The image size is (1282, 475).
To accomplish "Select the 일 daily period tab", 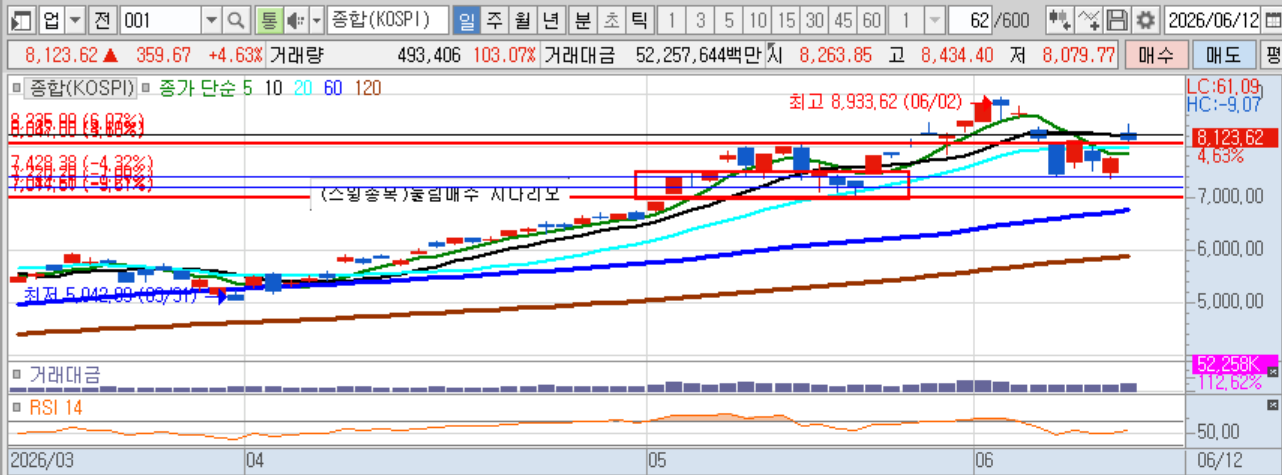I will [x=465, y=20].
